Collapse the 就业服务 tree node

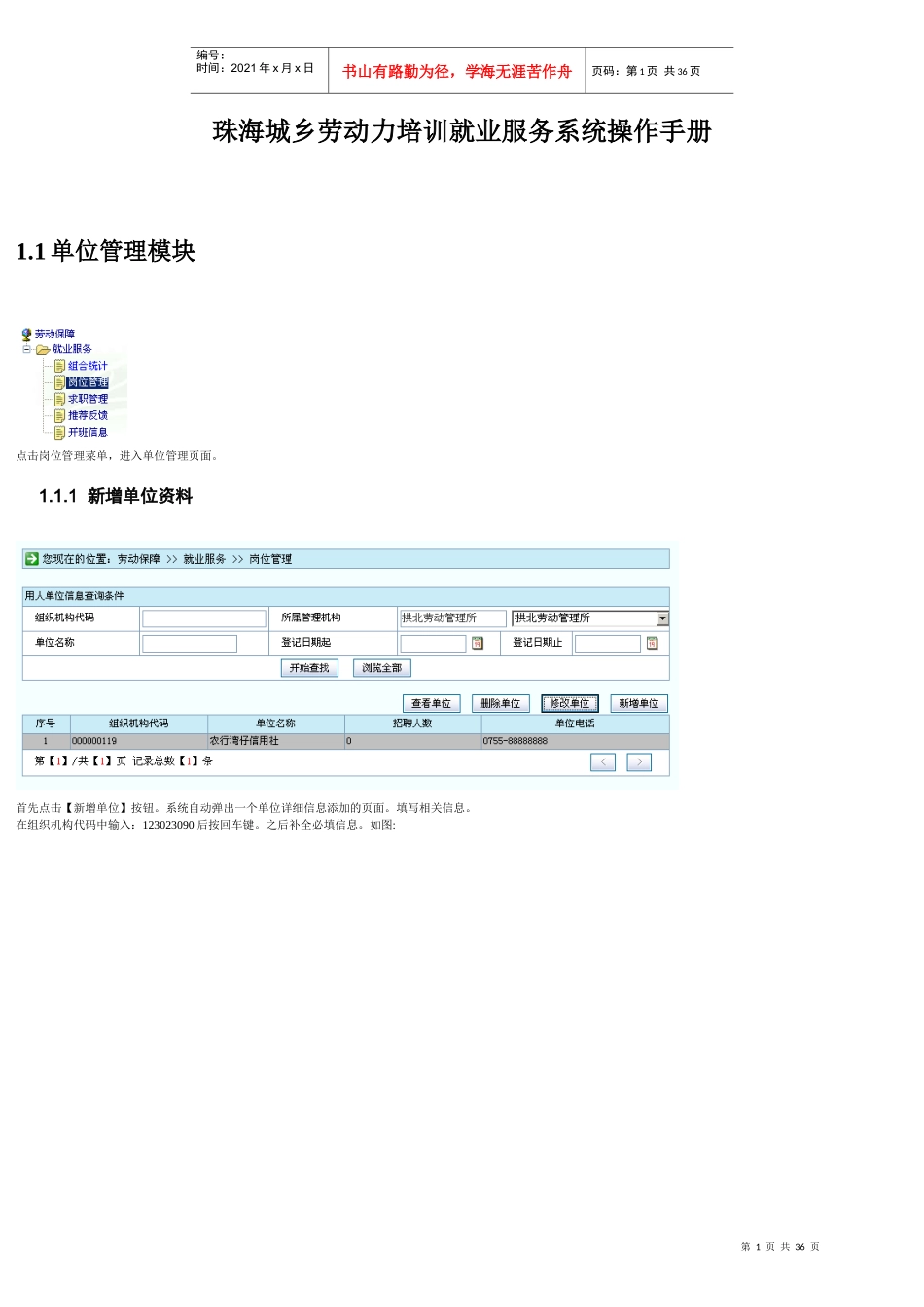[x=27, y=349]
